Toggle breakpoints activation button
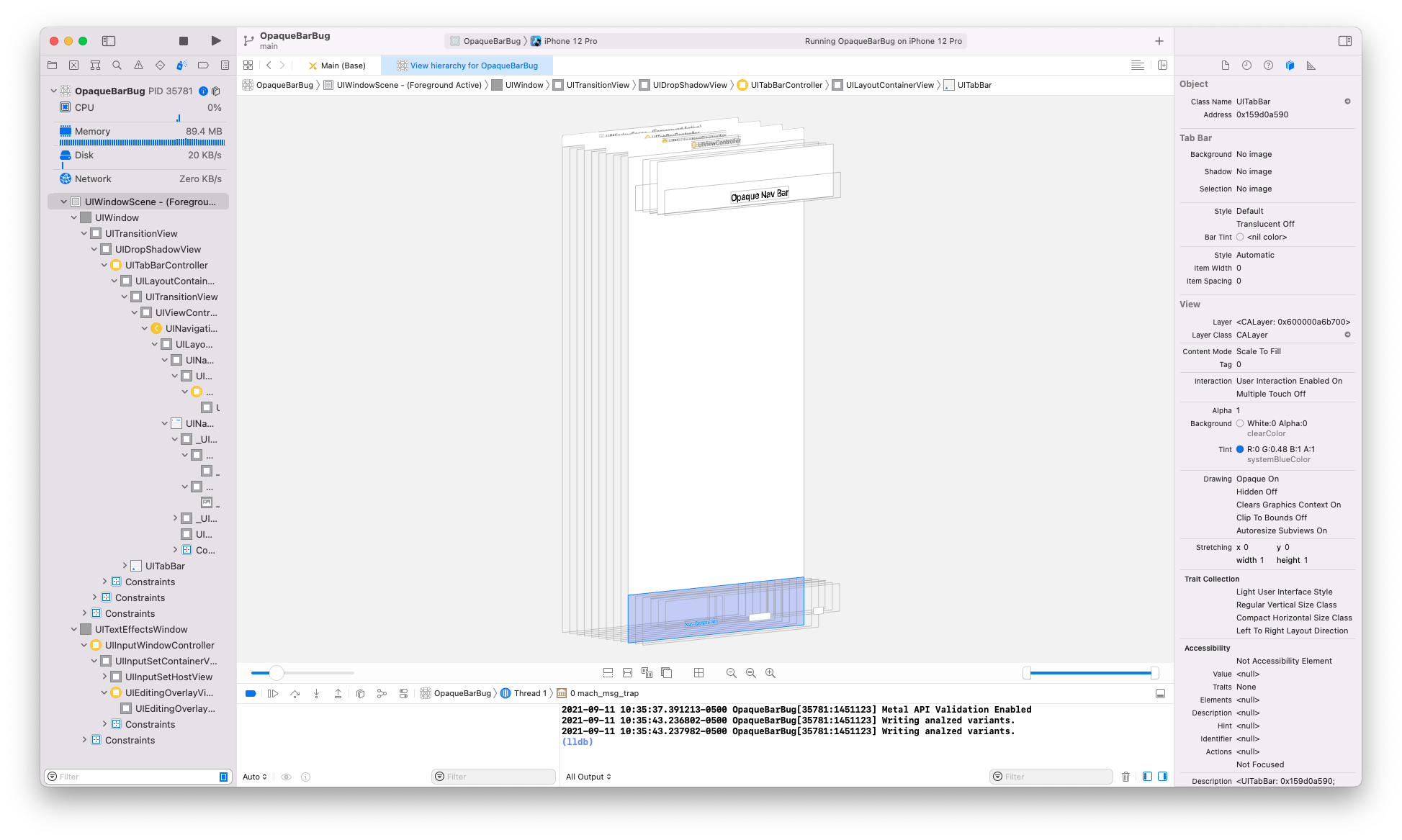Image resolution: width=1402 pixels, height=840 pixels. pos(251,693)
